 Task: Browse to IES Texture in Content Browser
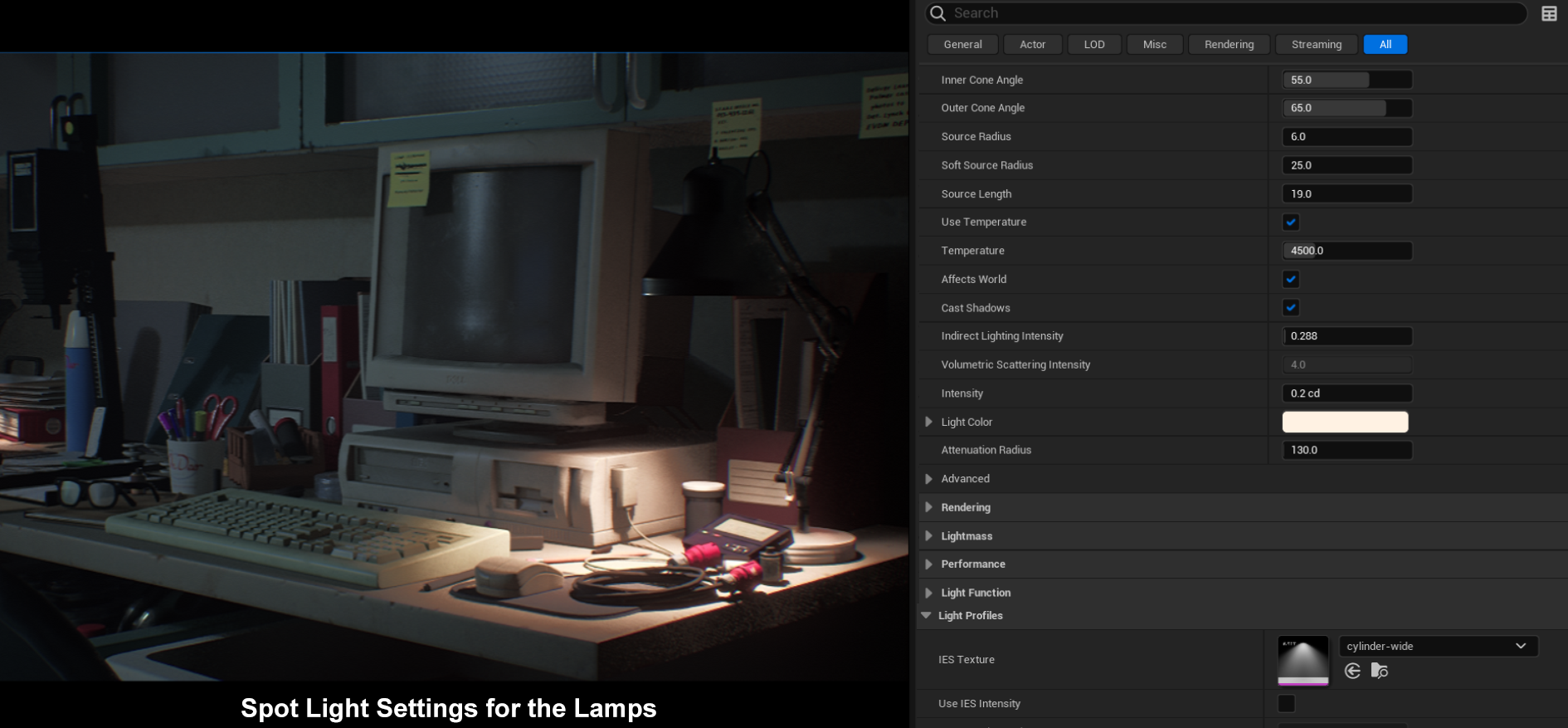pyautogui.click(x=1380, y=671)
